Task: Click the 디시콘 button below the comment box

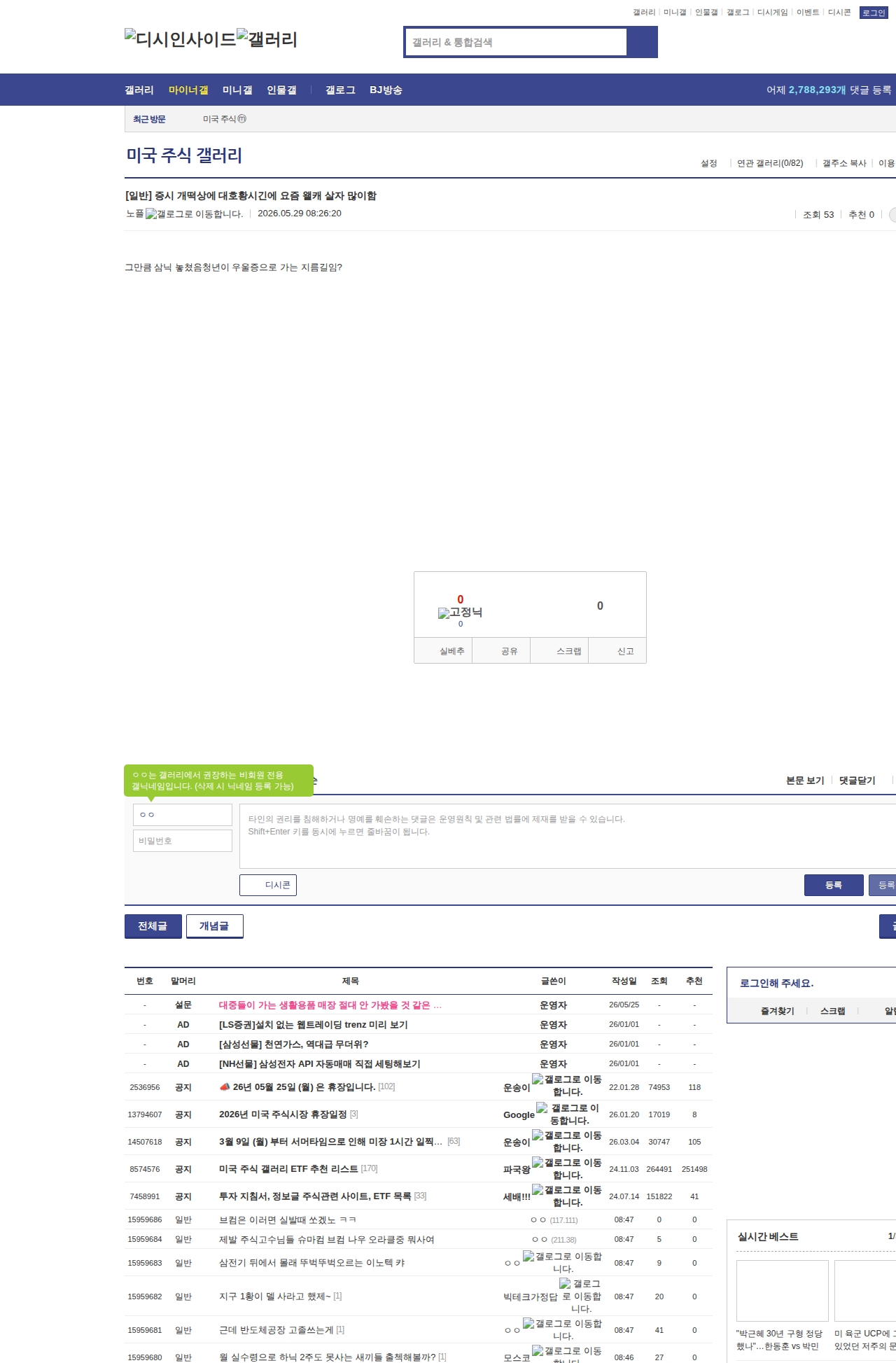Action: pyautogui.click(x=268, y=885)
